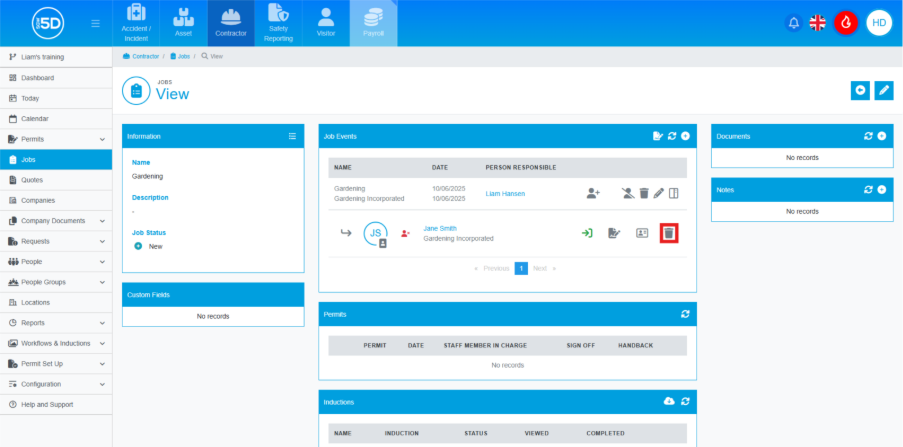Click the green sign-in icon for Jane Smith
The image size is (903, 447).
point(586,233)
